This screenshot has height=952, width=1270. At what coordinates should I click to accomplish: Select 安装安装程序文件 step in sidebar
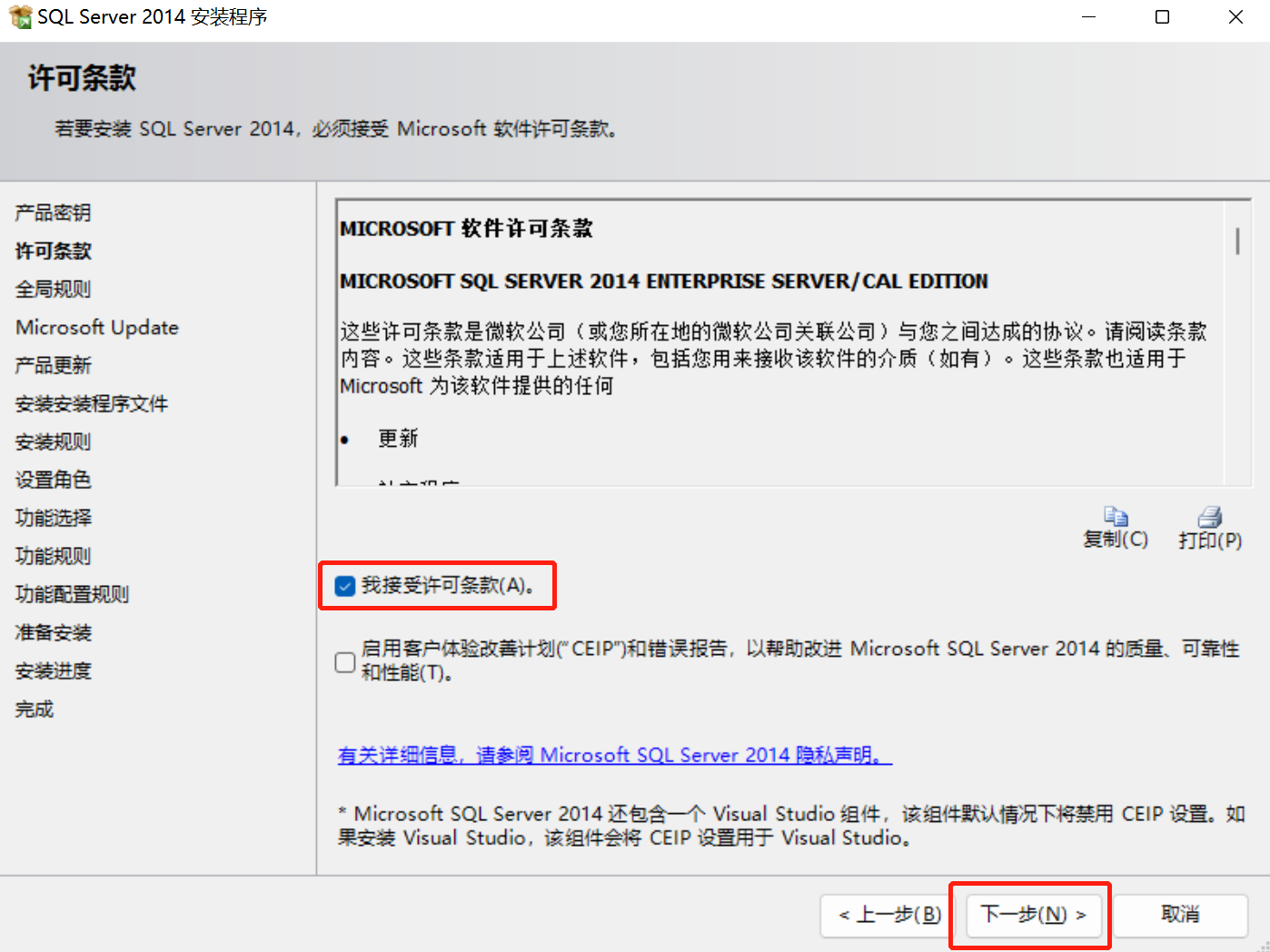coord(92,403)
